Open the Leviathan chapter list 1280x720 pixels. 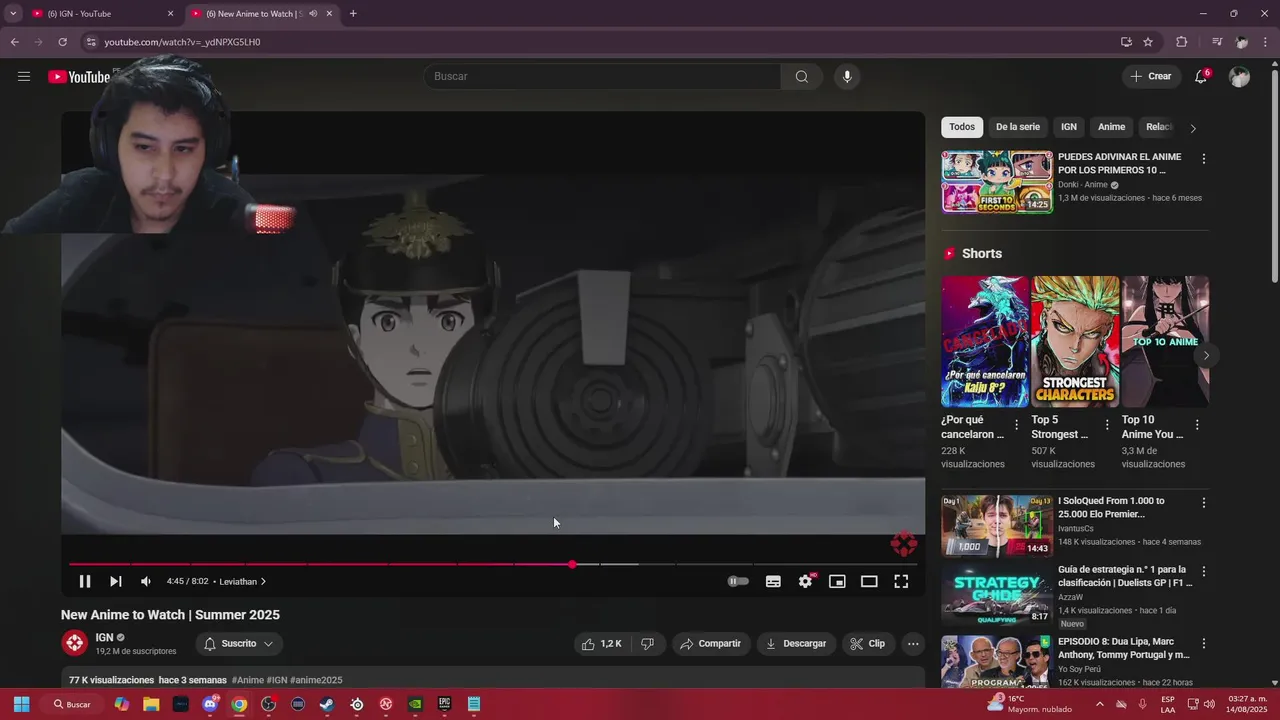pos(243,581)
